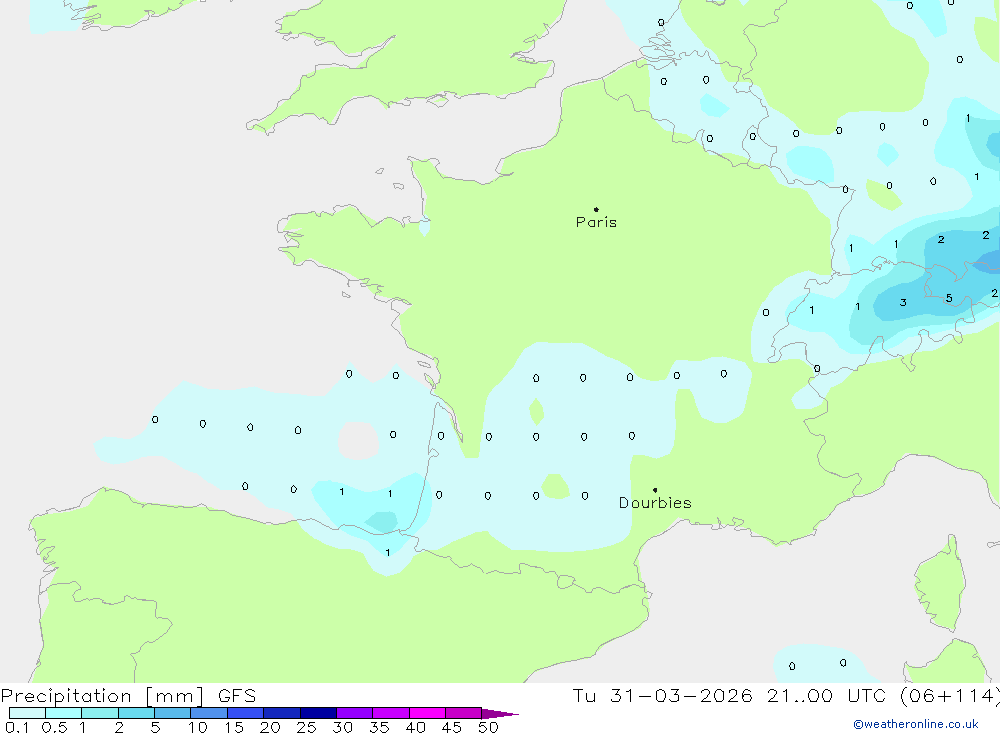Pick the magenta swatch between 40 and 45
Image resolution: width=1000 pixels, height=733 pixels.
pos(427,713)
